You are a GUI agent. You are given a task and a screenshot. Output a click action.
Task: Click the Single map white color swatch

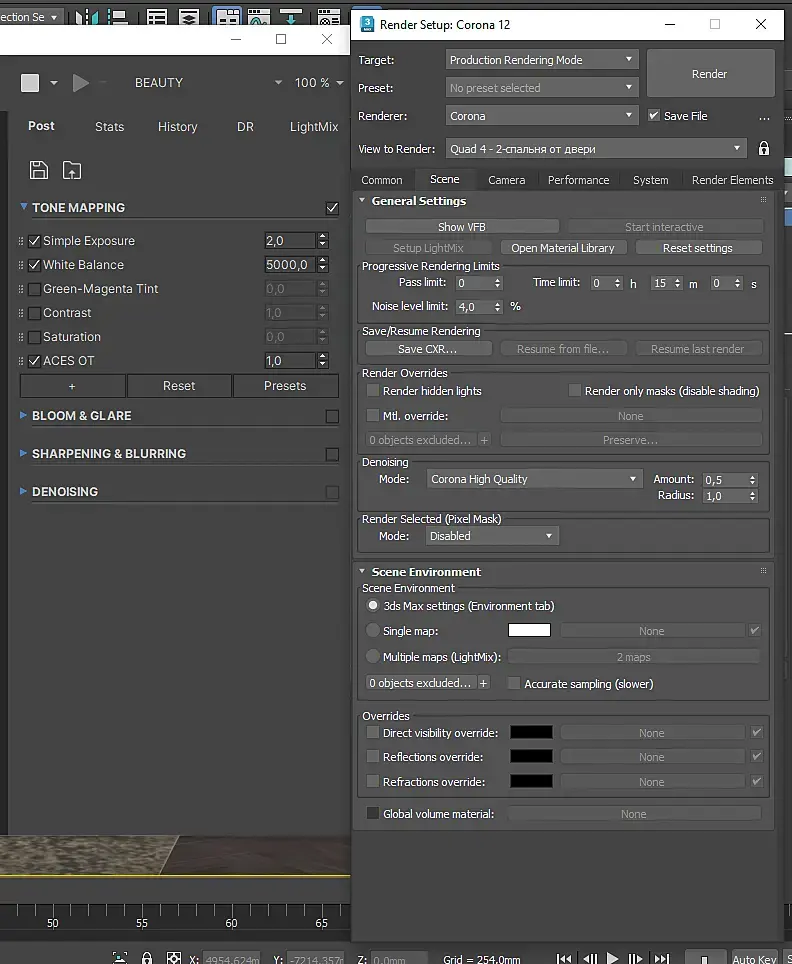click(529, 630)
